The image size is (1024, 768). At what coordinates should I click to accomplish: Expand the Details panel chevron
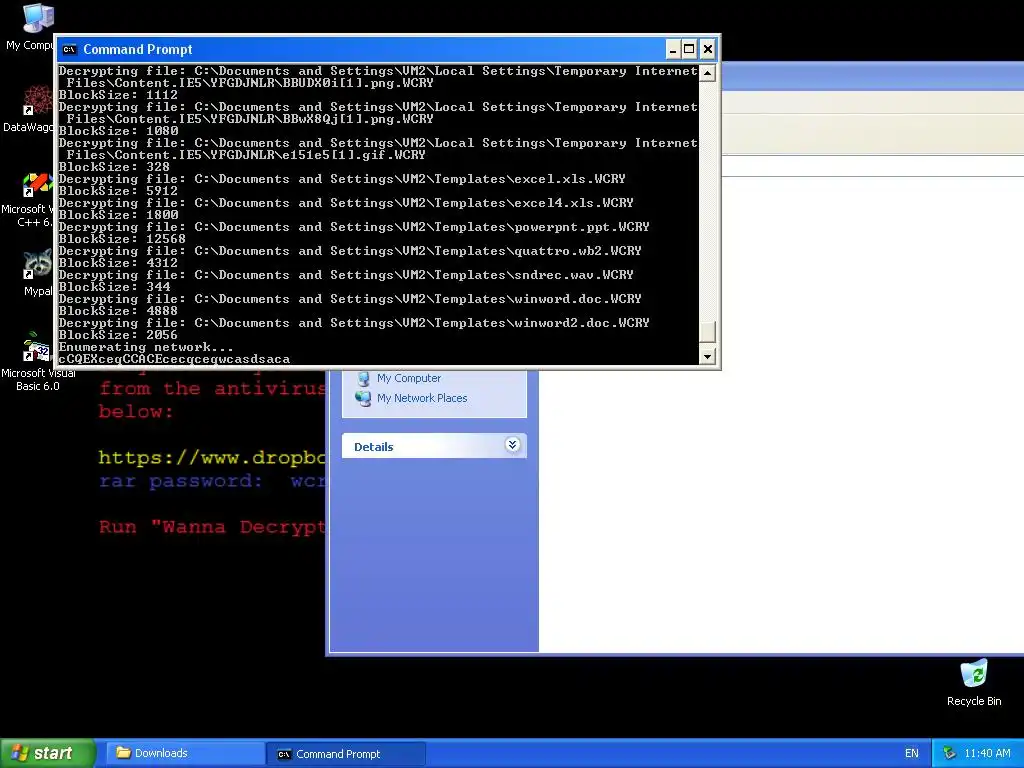[513, 445]
